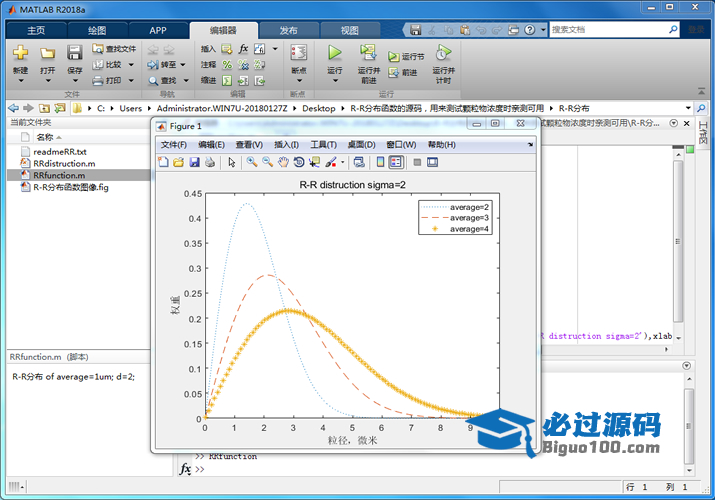Click the editor vertical scrollbar
This screenshot has height=500, width=715.
pos(678,241)
